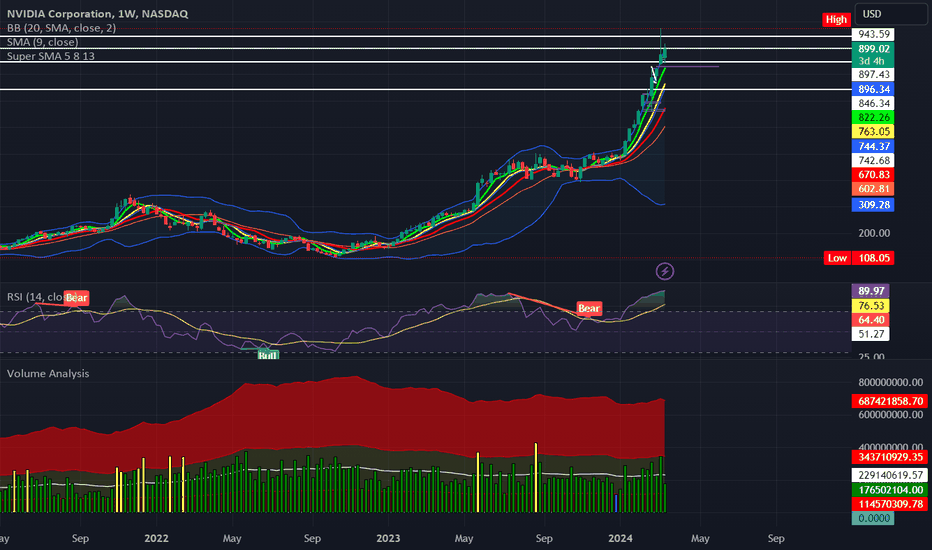Click the 51.27 RSI label
Viewport: 932px width, 550px height.
(871, 334)
